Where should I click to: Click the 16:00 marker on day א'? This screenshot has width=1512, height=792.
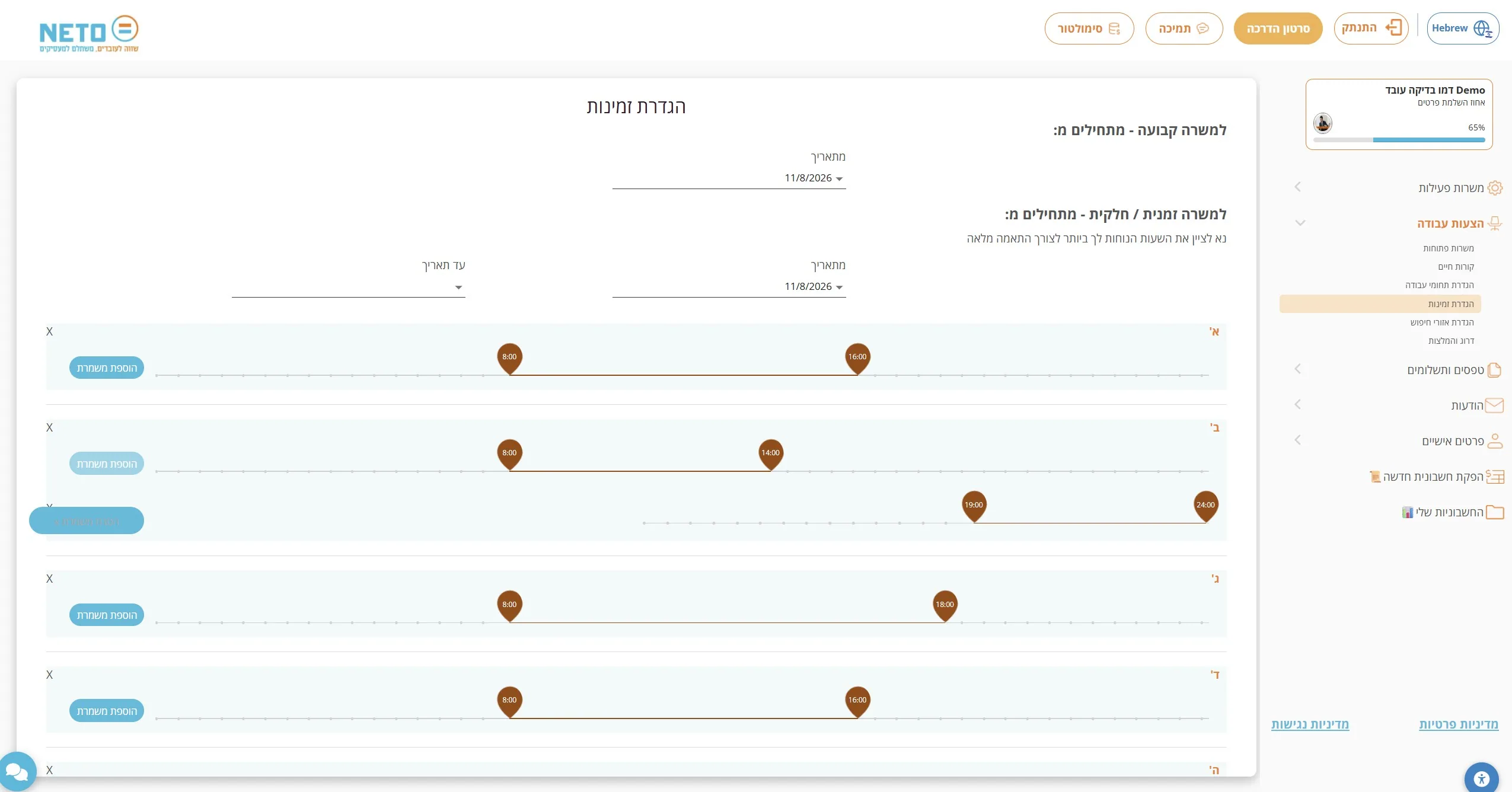pos(857,358)
